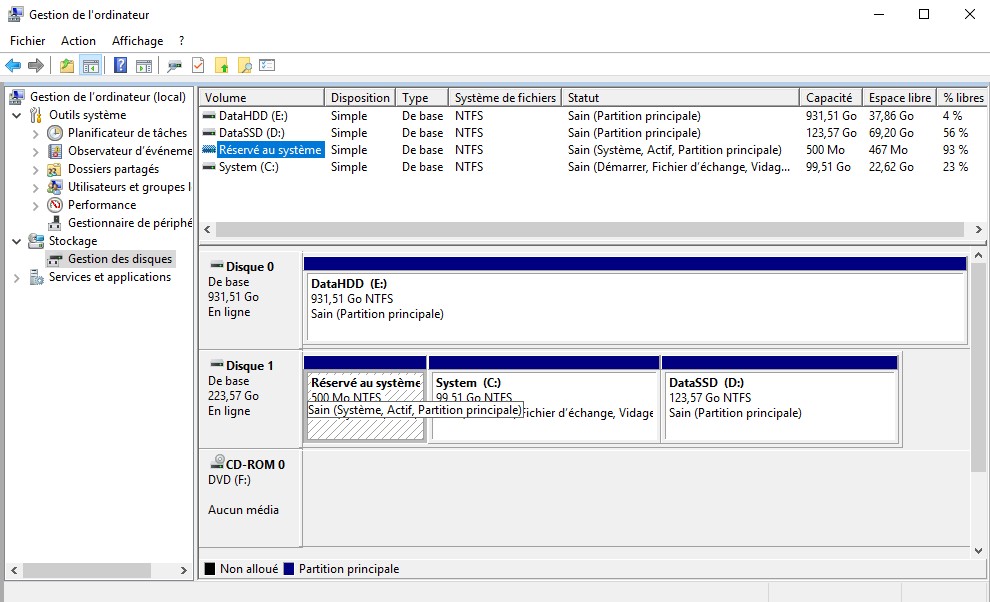Sort volumes by Capacité column header
Image resolution: width=990 pixels, height=602 pixels.
(829, 98)
